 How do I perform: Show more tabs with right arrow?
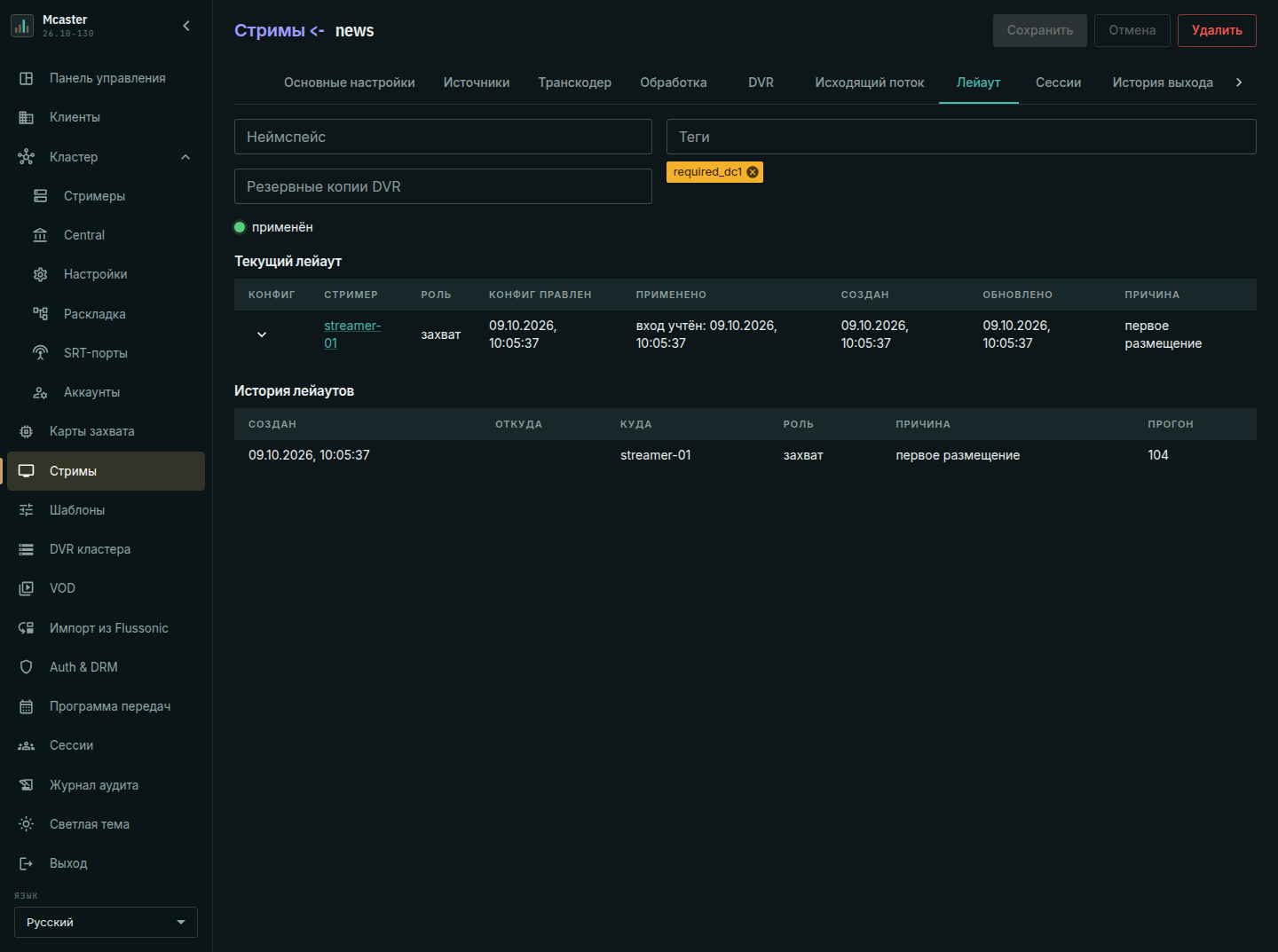click(1239, 83)
